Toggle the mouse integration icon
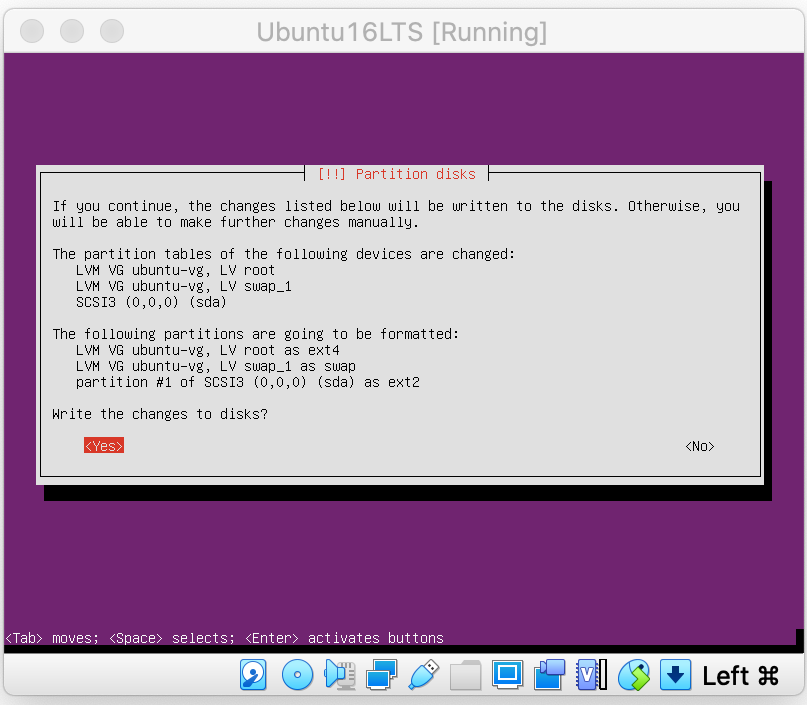The image size is (807, 705). point(634,676)
